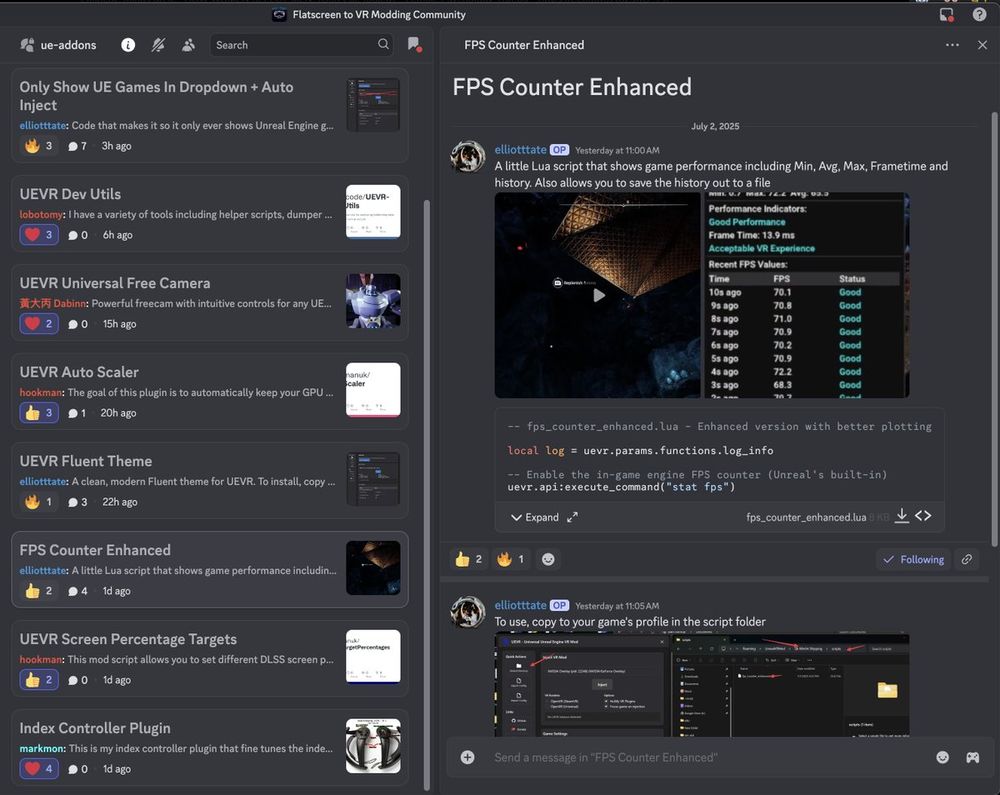Open the three-dot menu for FPS Counter Enhanced
This screenshot has height=795, width=1000.
[952, 45]
